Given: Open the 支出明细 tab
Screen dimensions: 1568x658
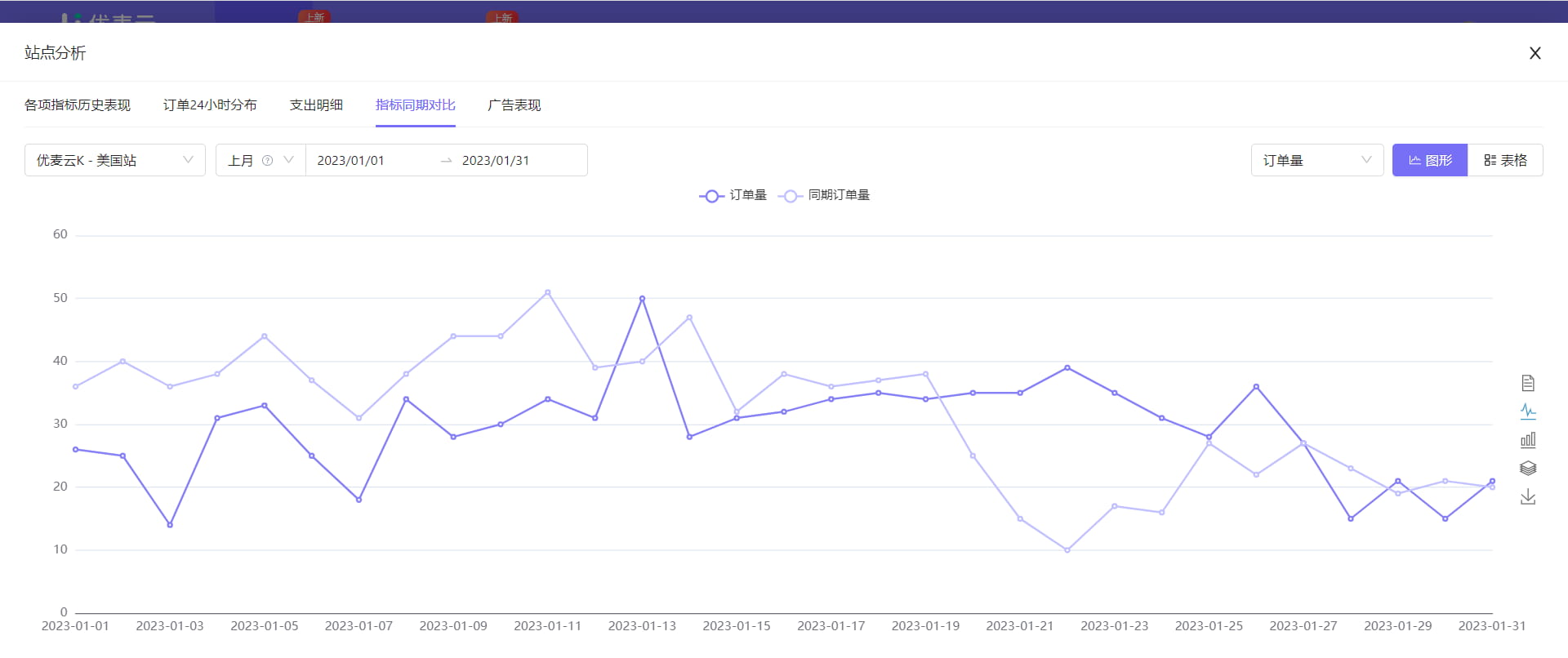Looking at the screenshot, I should (316, 105).
